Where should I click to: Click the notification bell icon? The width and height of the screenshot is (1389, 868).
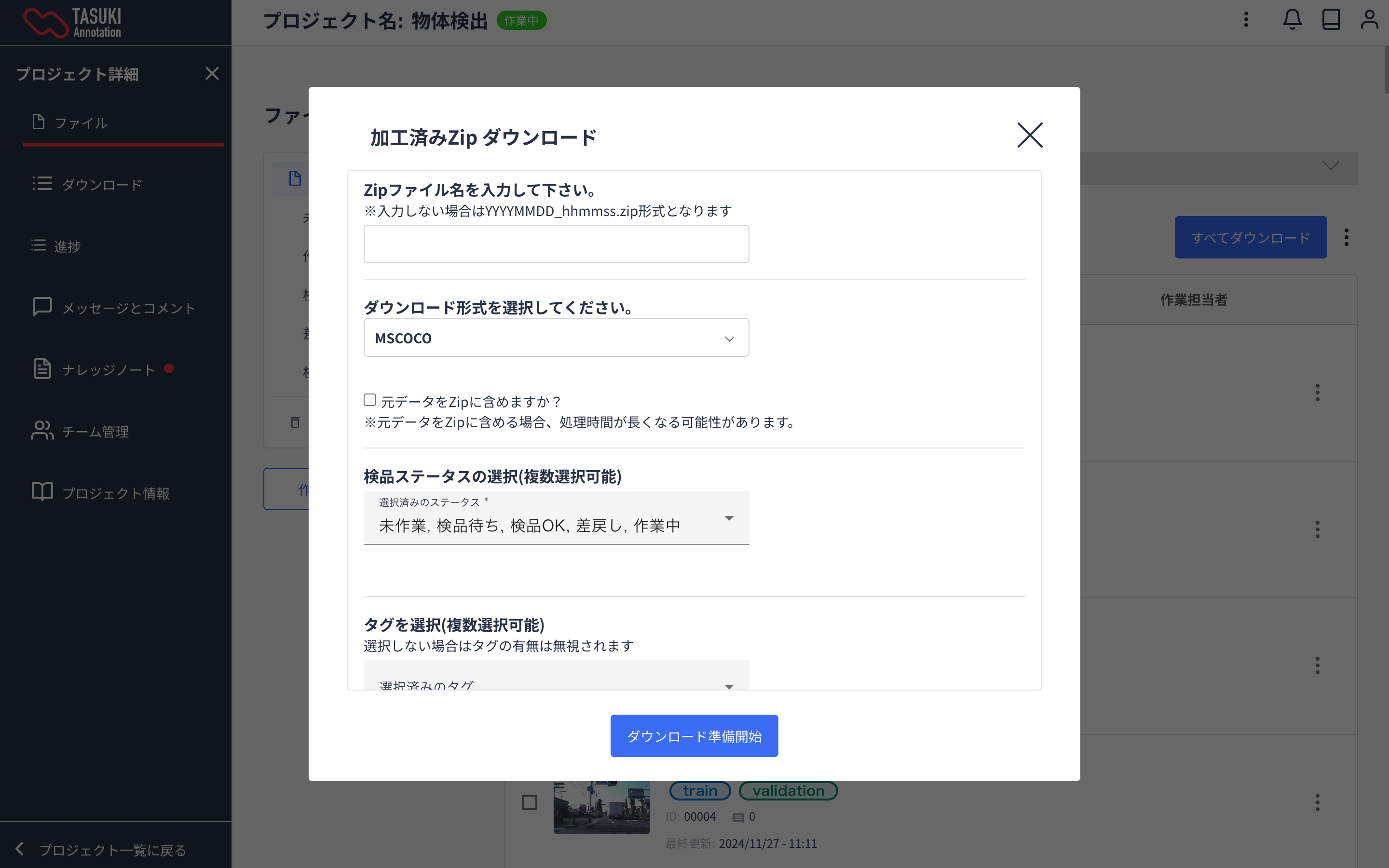point(1292,20)
